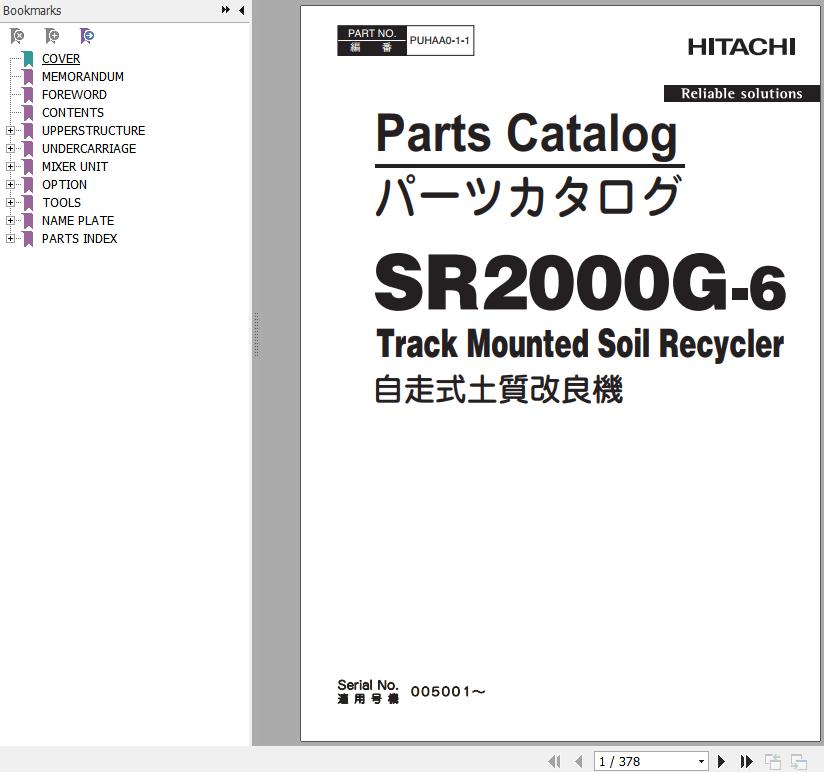Click the Track Mounted Soil Recycler text

coord(580,344)
